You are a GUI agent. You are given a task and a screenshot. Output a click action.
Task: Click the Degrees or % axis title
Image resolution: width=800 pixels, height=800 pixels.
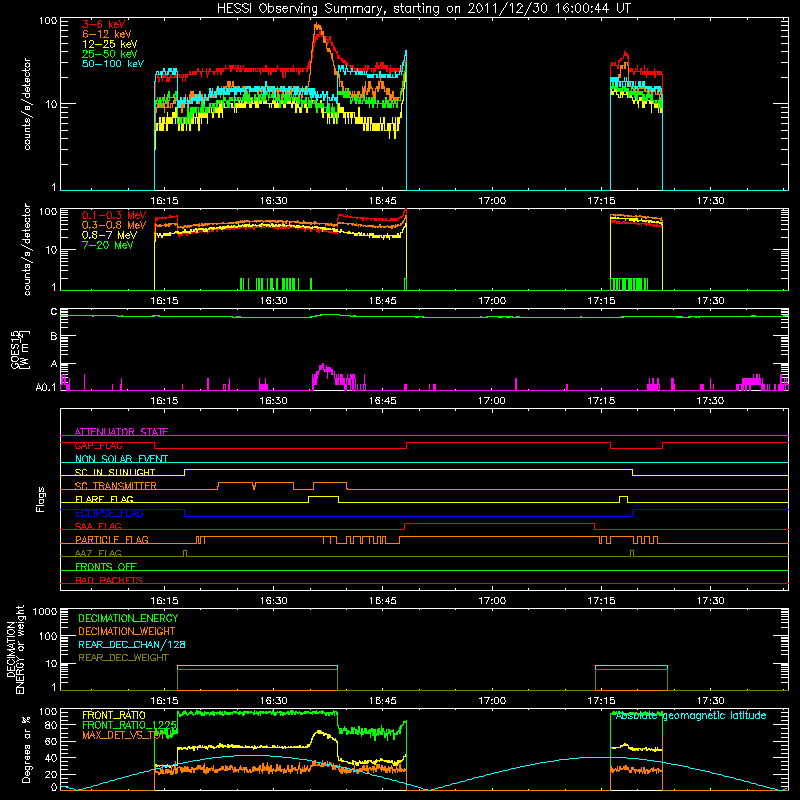(26, 749)
